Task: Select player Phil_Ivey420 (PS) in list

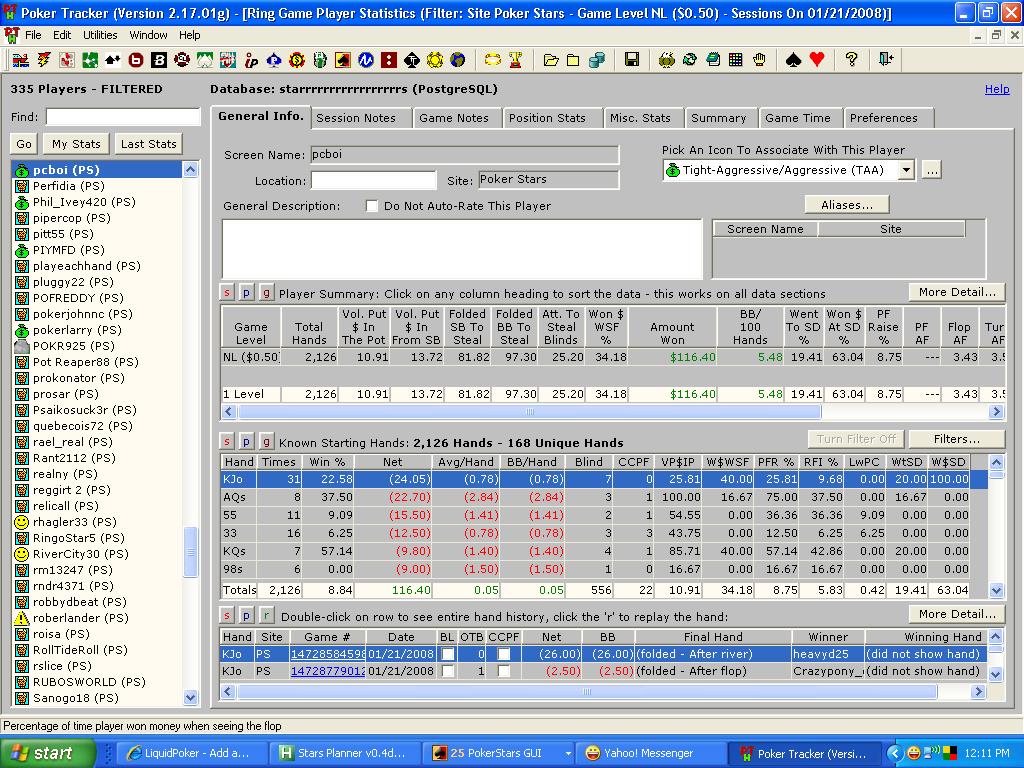Action: tap(84, 202)
